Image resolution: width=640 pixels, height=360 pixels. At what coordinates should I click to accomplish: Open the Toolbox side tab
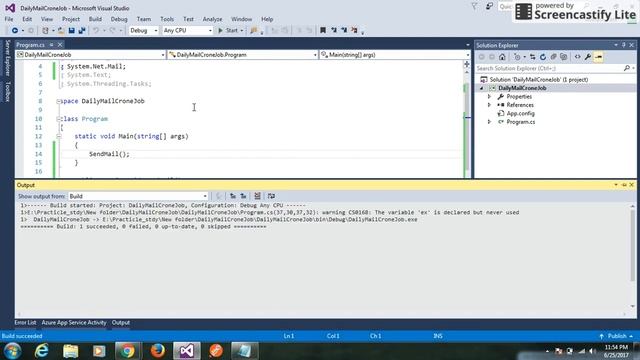coord(7,91)
